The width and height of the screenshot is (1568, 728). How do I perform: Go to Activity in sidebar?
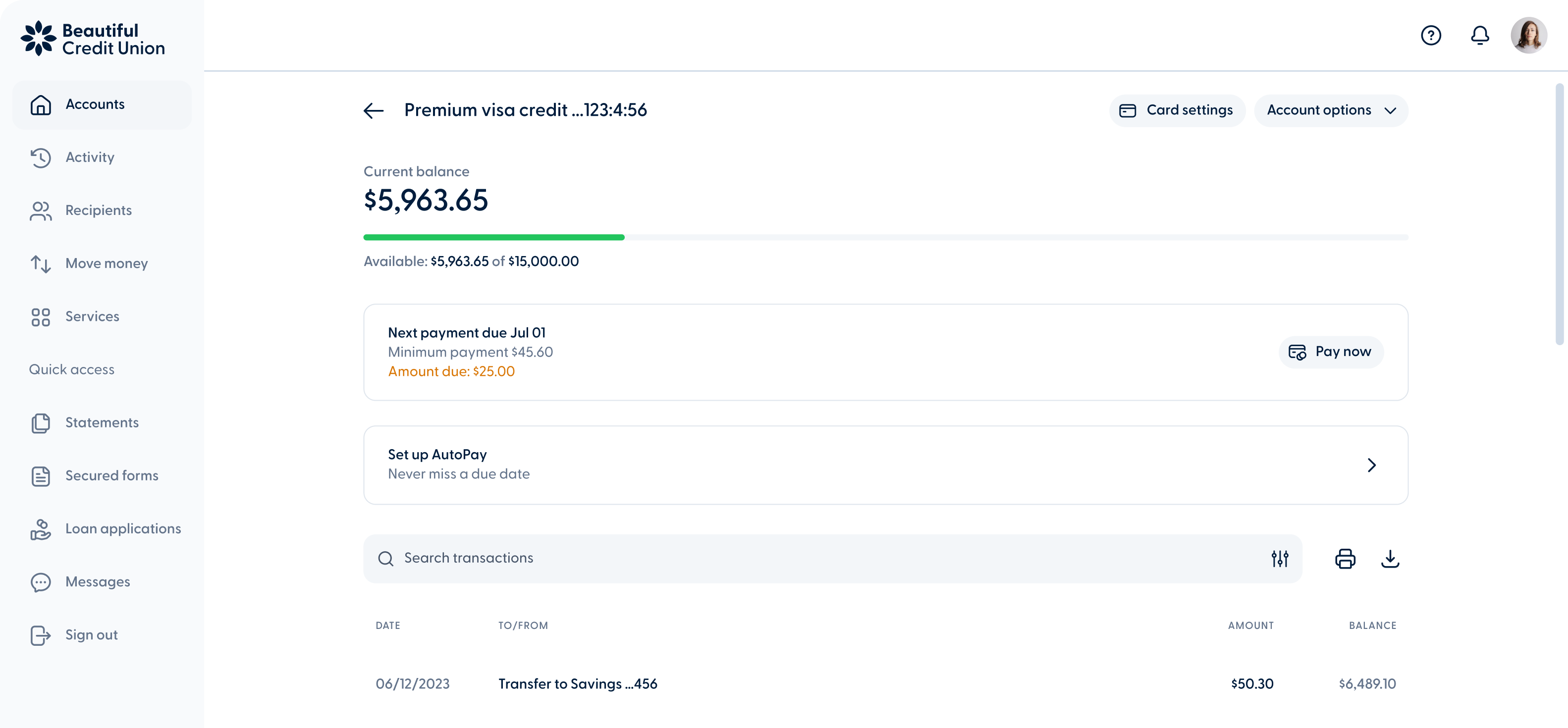90,157
